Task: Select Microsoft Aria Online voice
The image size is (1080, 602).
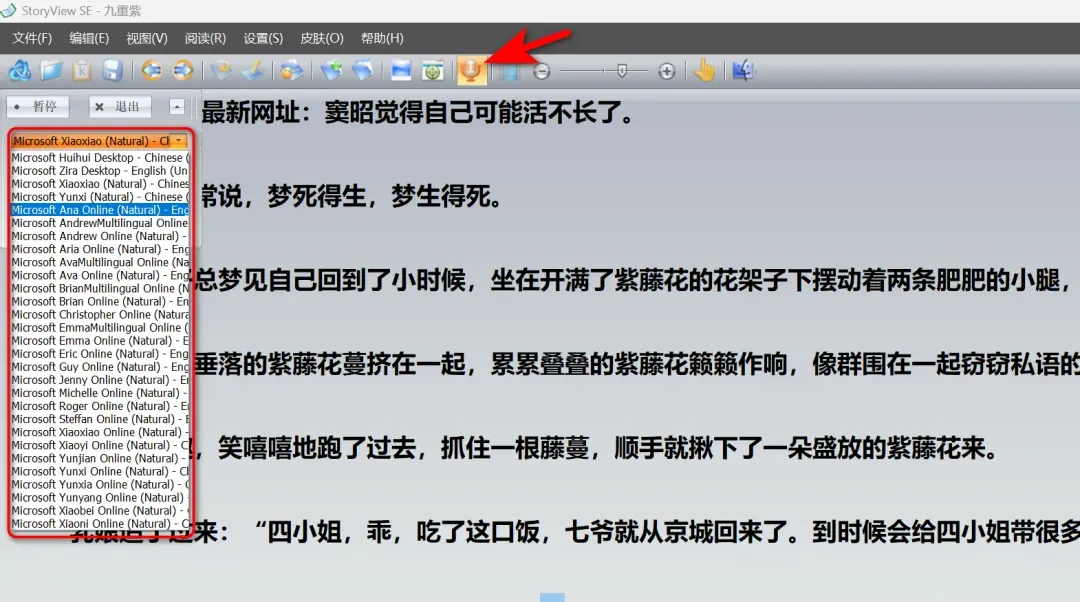Action: 100,249
